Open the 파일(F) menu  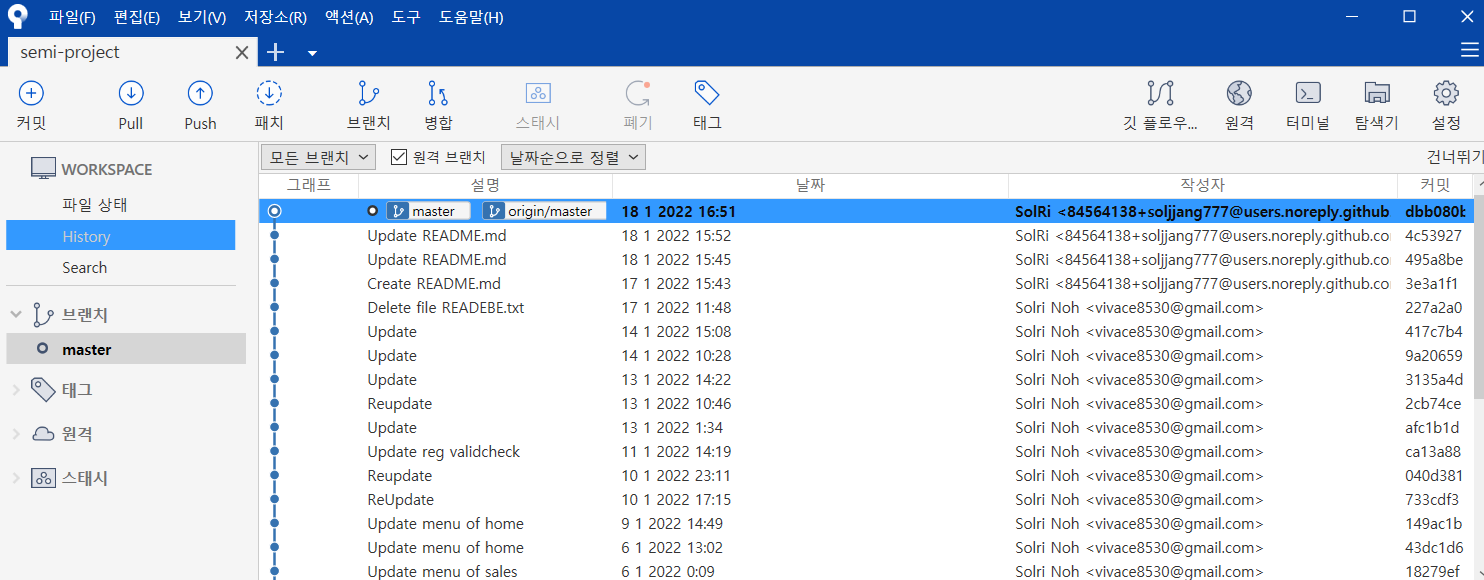point(72,17)
